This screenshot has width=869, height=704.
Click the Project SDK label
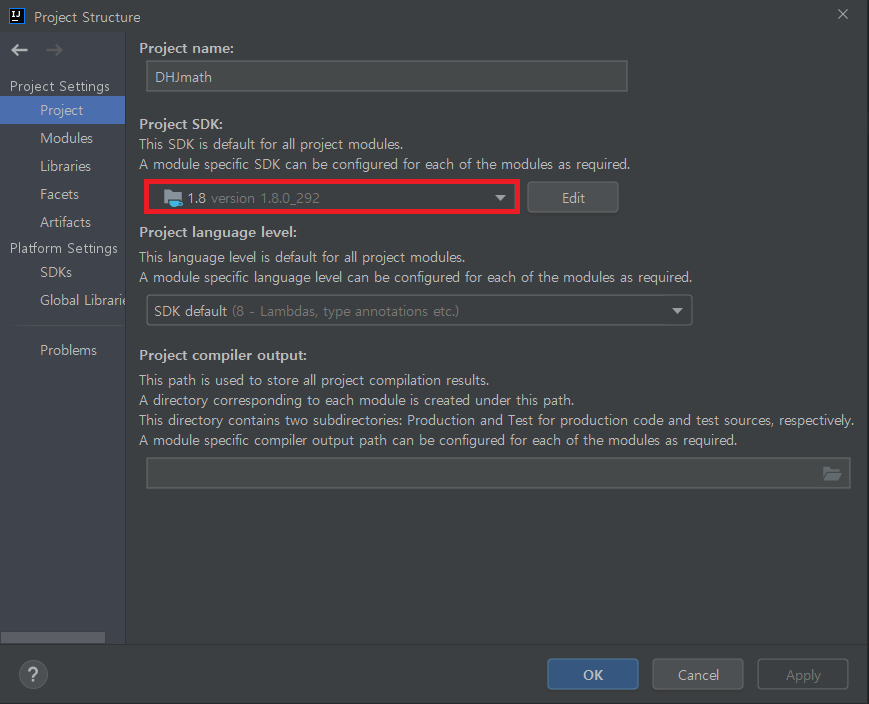click(181, 124)
